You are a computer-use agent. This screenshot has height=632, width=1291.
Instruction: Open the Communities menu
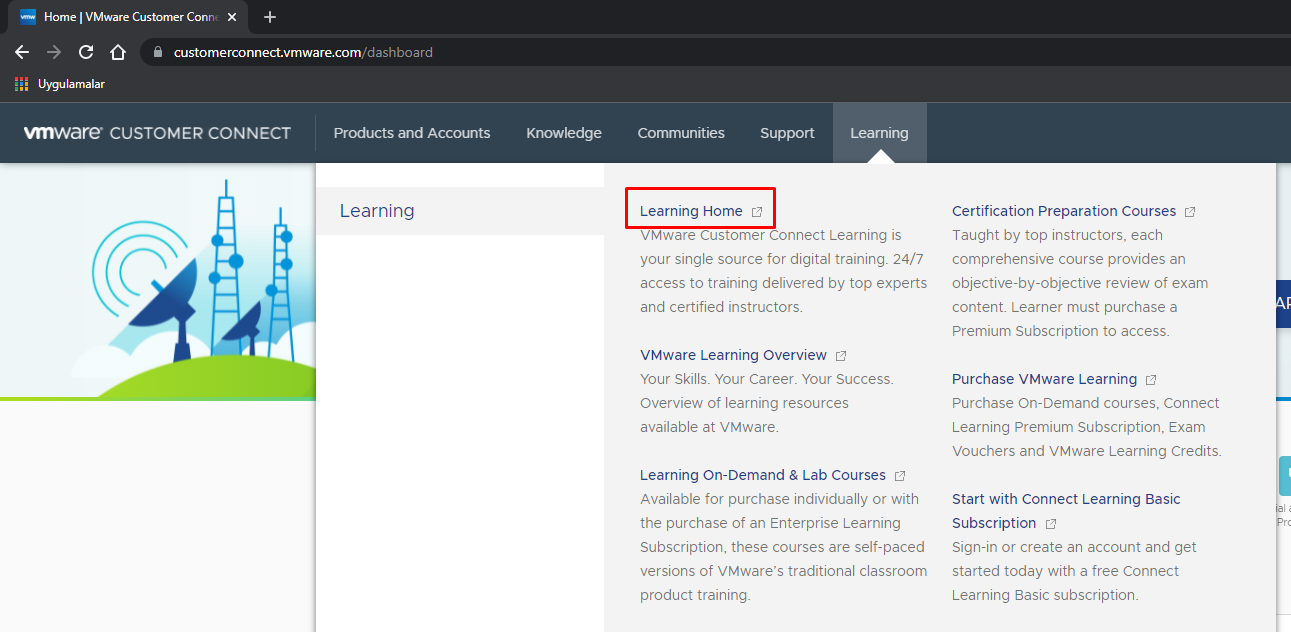tap(681, 133)
